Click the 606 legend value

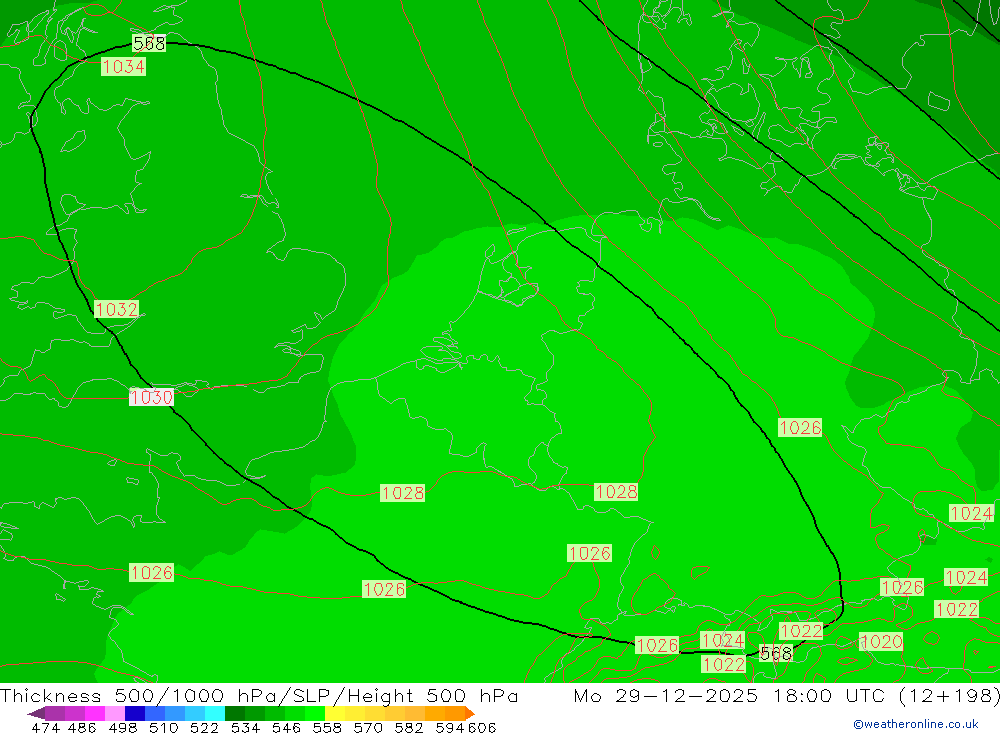[x=481, y=728]
